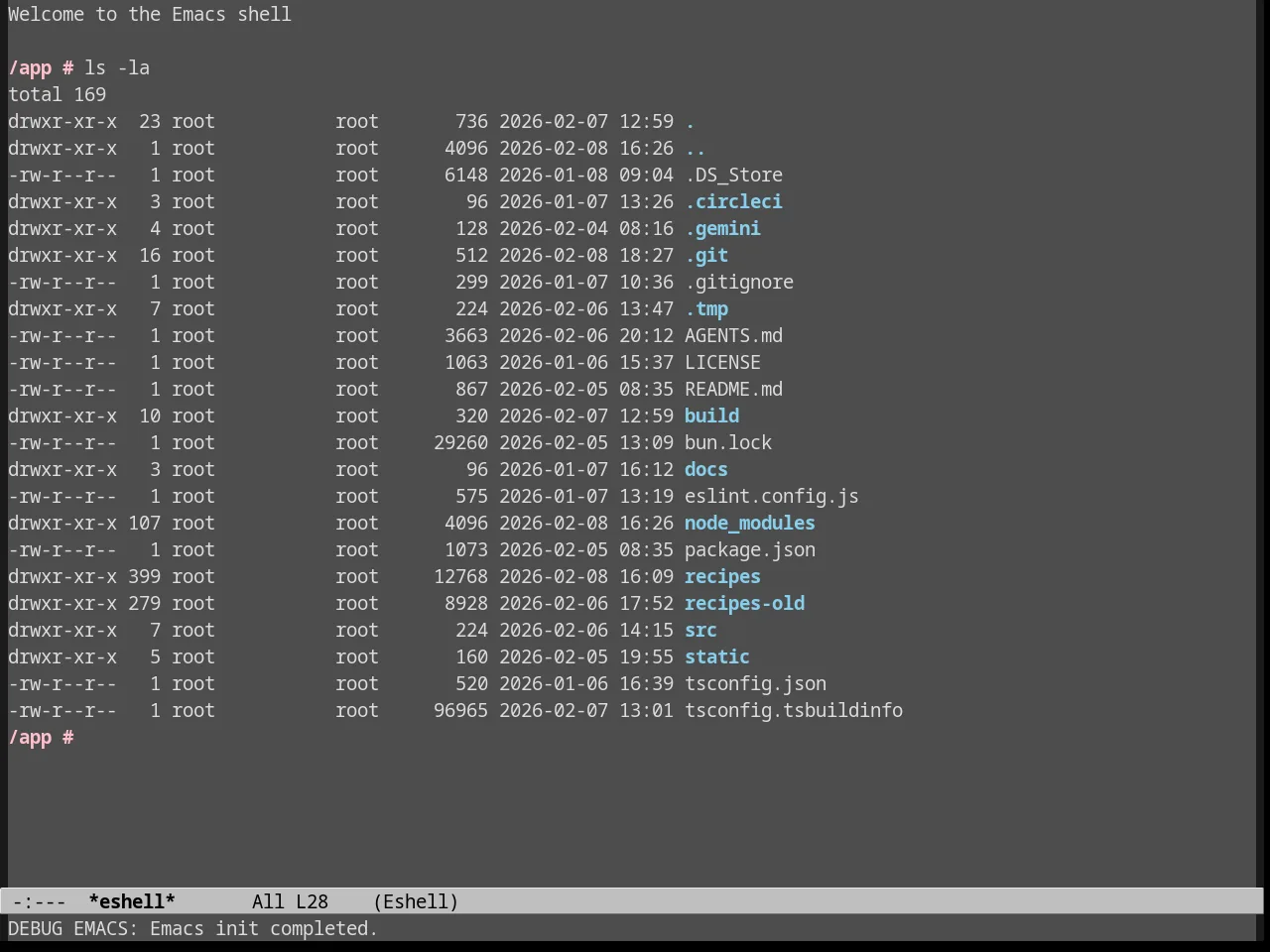The width and height of the screenshot is (1270, 952).
Task: Click the 'DEBUG EMACS: Emacs init completed.' message
Action: [192, 928]
